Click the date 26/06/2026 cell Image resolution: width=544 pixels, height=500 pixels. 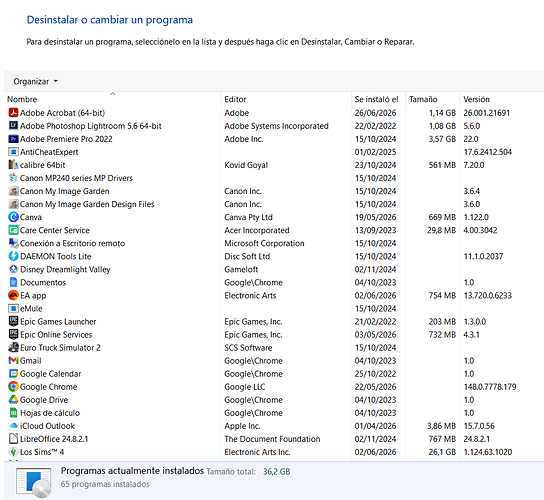pyautogui.click(x=375, y=113)
